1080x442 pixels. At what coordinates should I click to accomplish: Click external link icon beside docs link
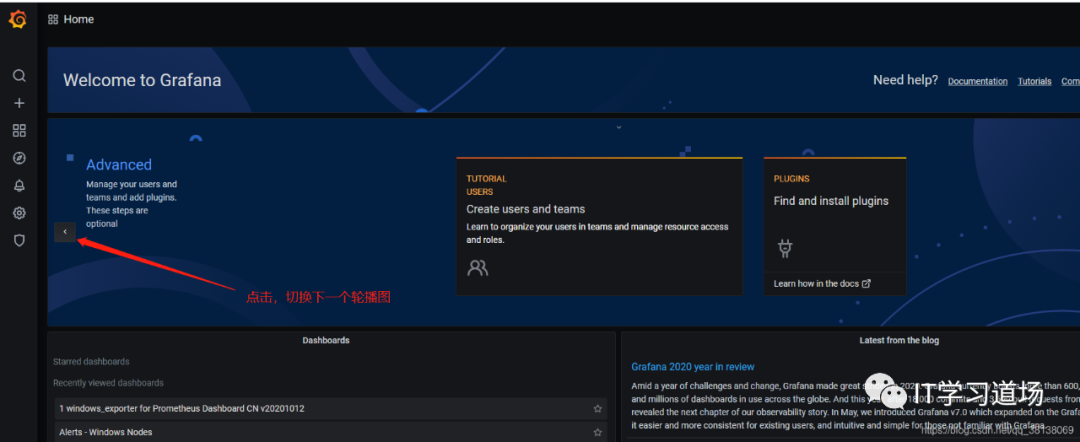coord(866,283)
